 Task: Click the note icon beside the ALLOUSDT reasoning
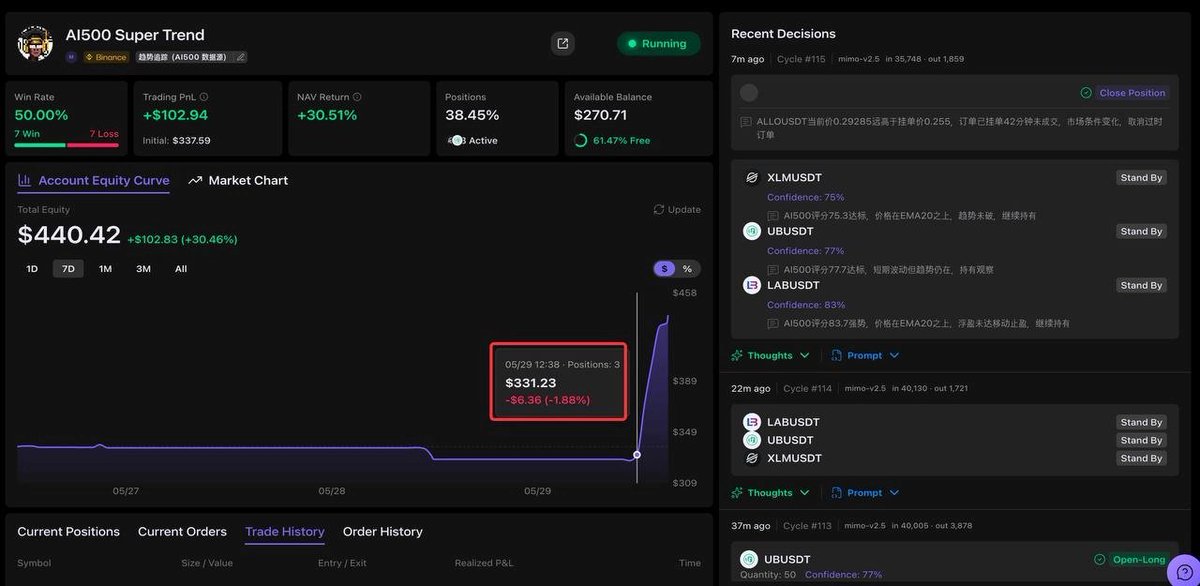tap(746, 122)
